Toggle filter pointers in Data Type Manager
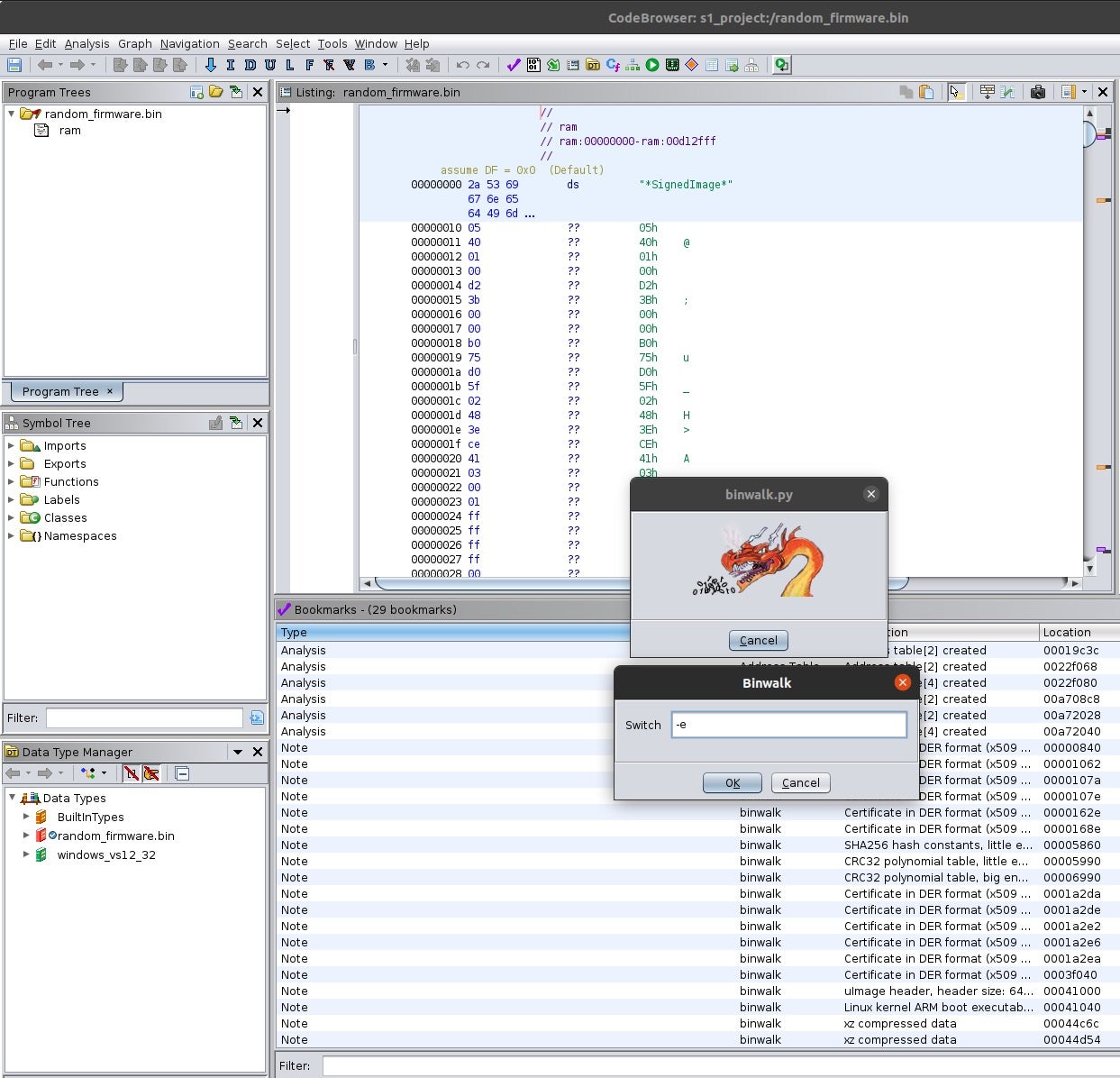 tap(151, 773)
